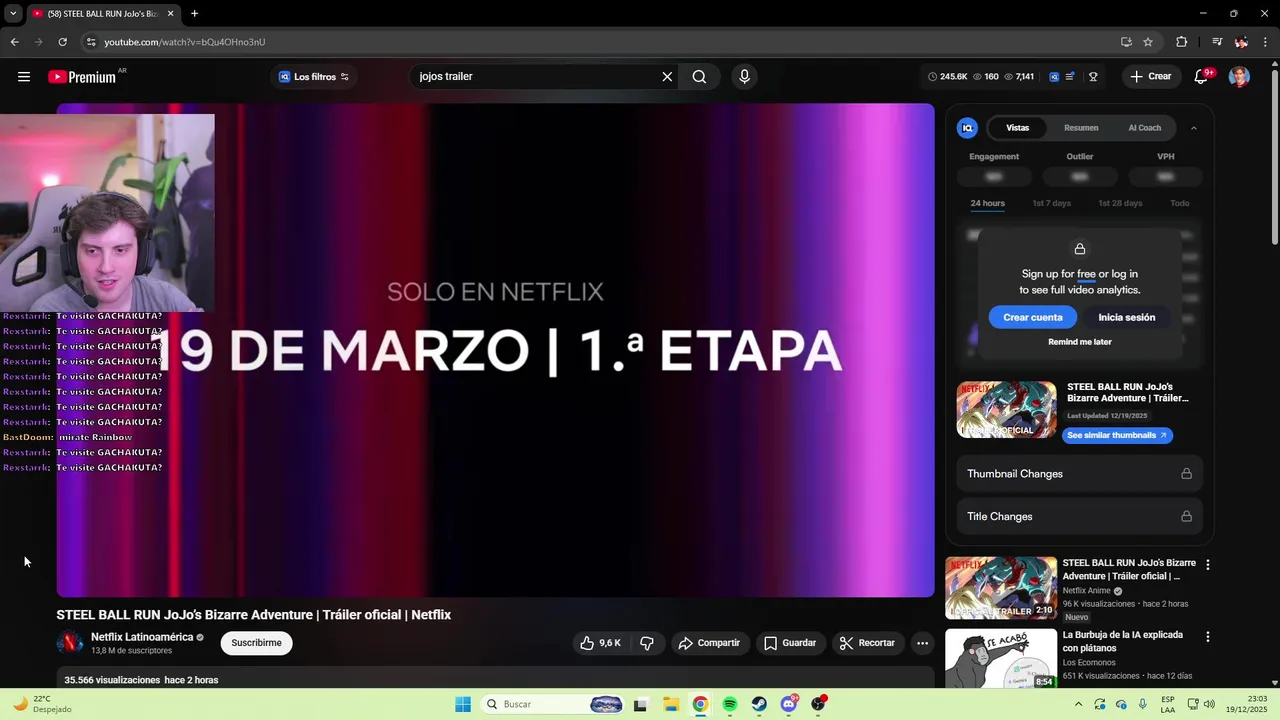This screenshot has width=1280, height=720.
Task: Select the 1st 7 days tab
Action: [x=1051, y=203]
